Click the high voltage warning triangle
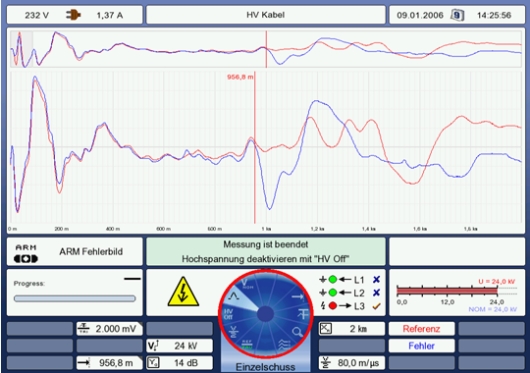530x373 pixels. 183,292
